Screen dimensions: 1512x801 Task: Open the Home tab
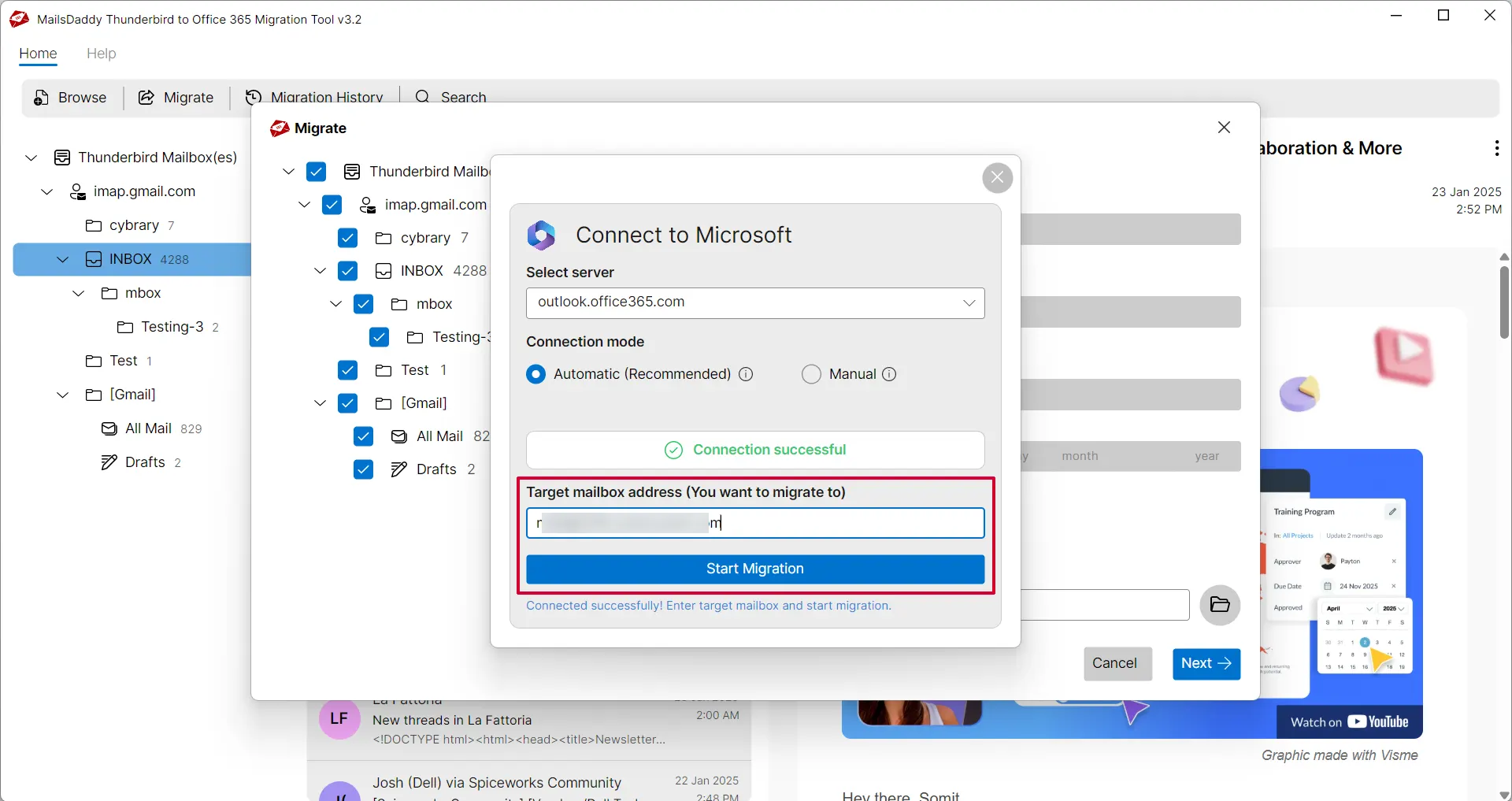click(x=37, y=54)
